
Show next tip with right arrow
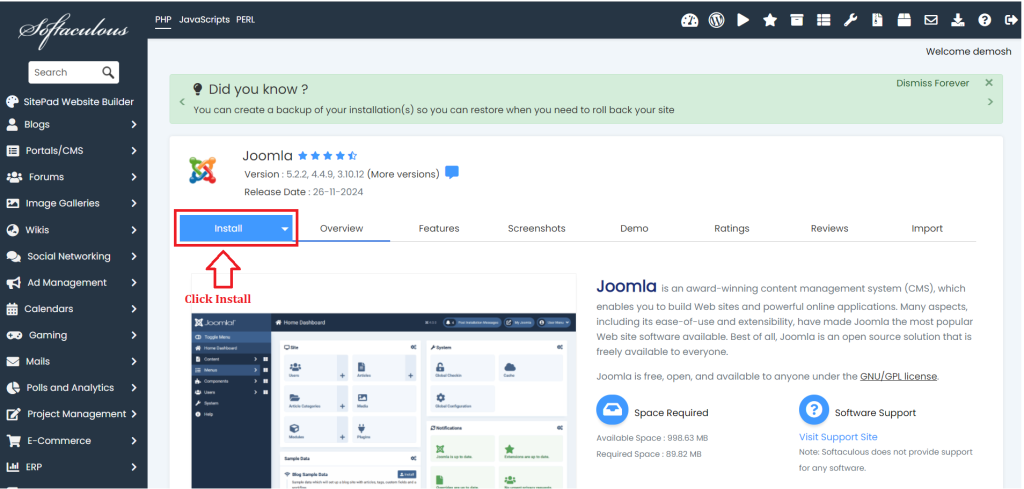991,102
